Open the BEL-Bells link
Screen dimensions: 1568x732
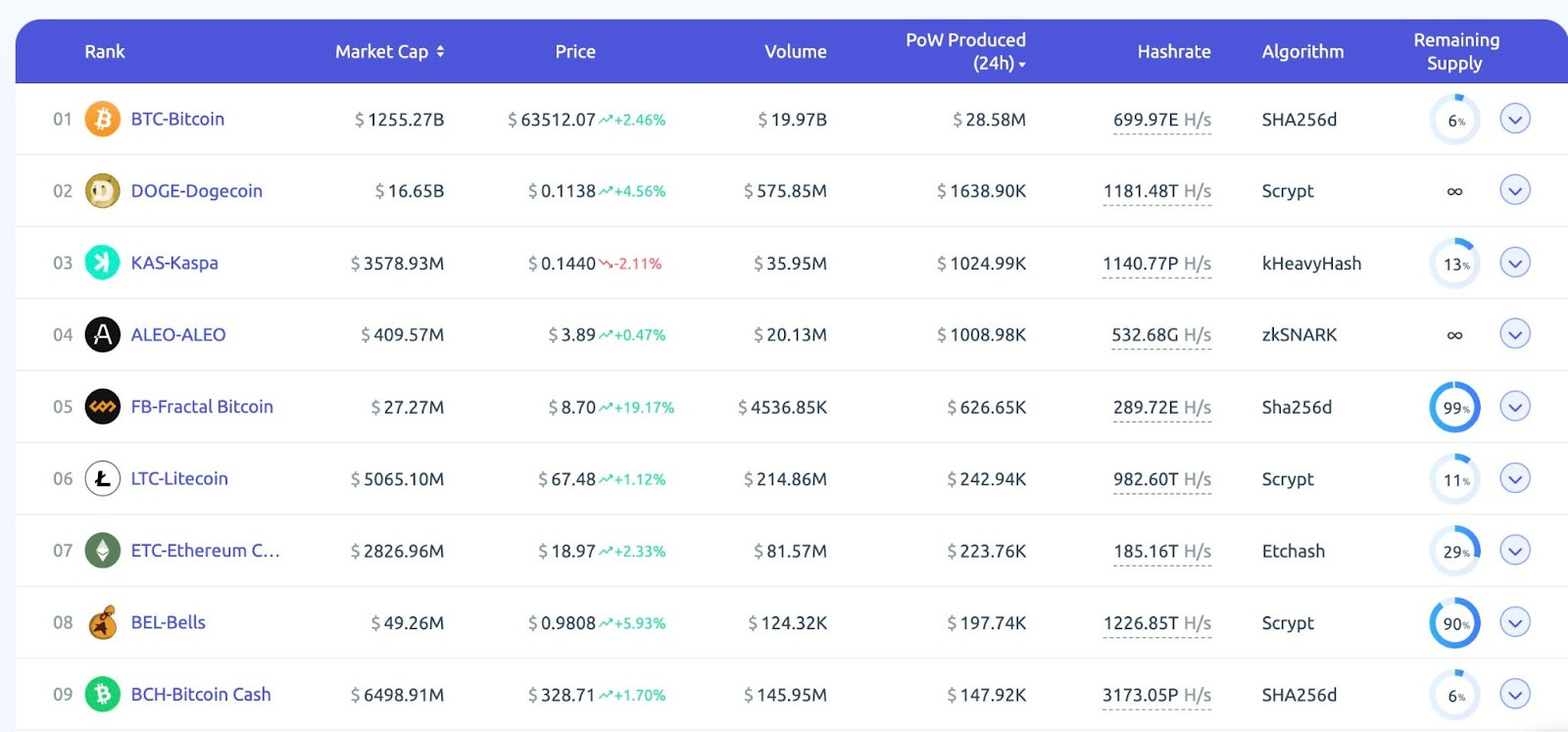169,622
